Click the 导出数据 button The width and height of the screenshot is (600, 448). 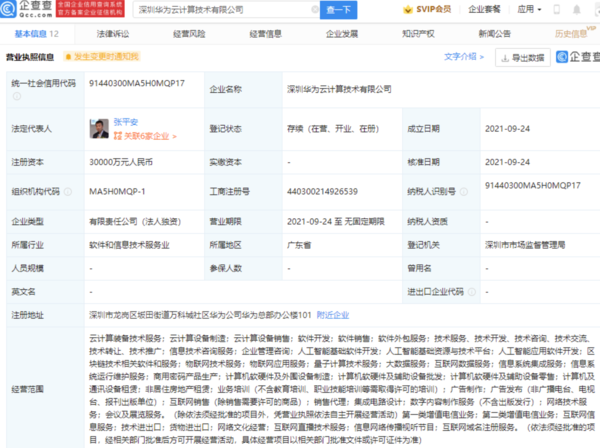523,58
